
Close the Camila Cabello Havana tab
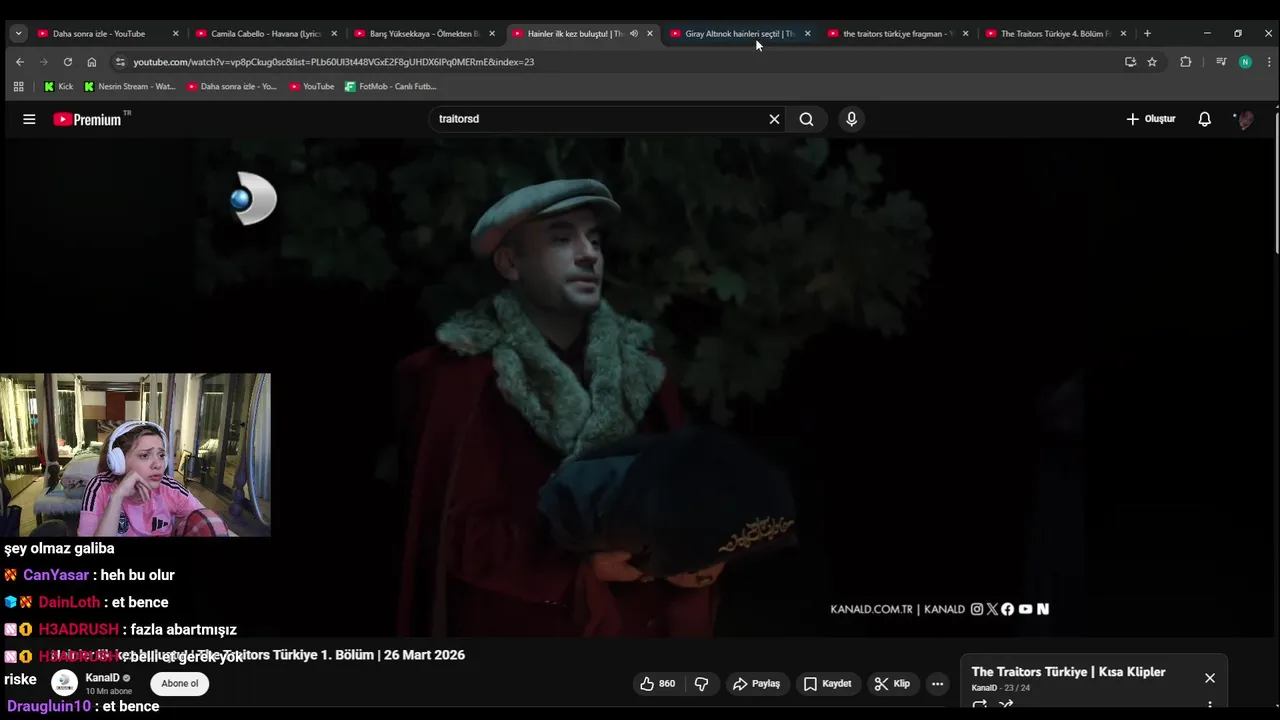[x=334, y=34]
